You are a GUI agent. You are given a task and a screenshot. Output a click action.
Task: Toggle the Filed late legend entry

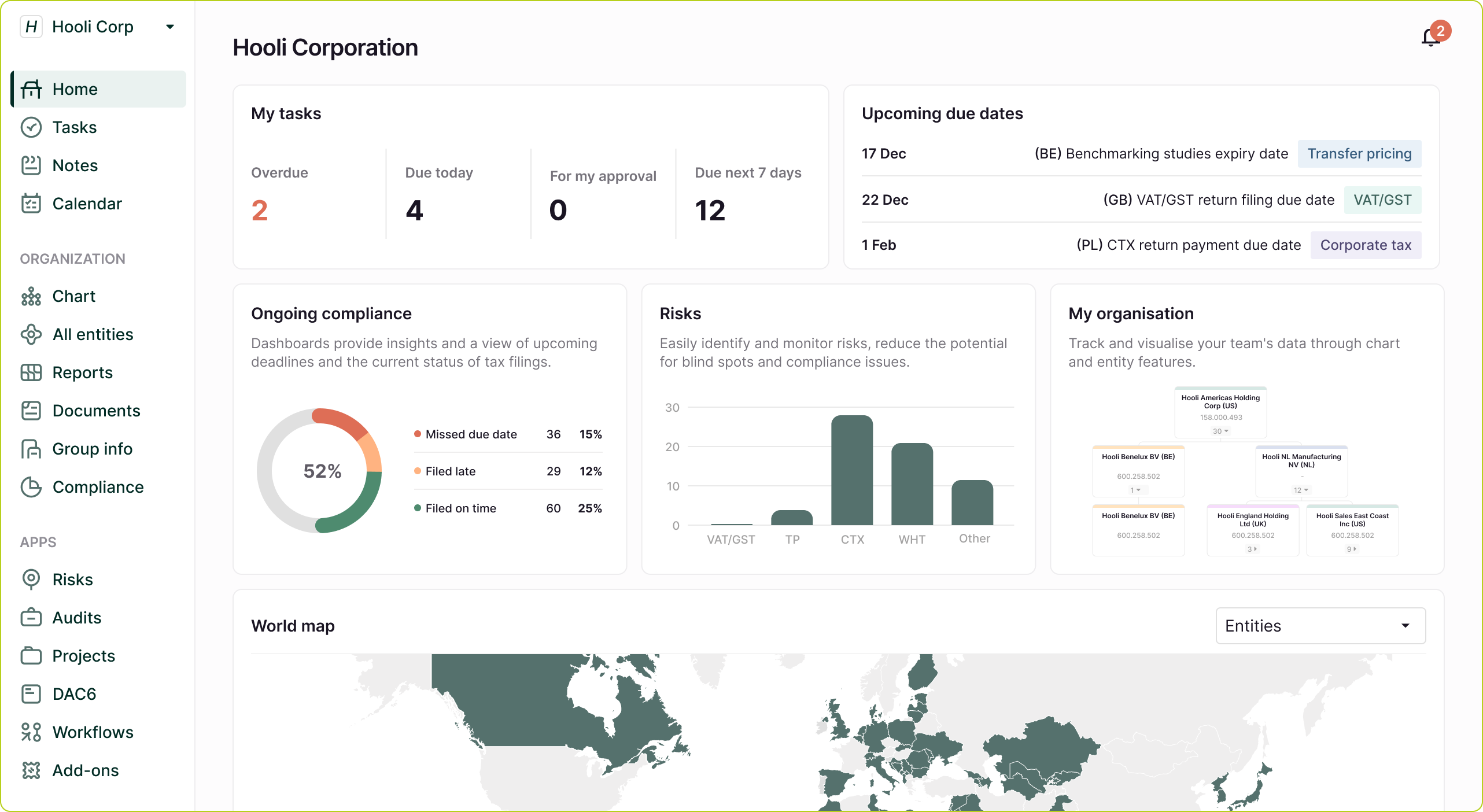point(450,471)
